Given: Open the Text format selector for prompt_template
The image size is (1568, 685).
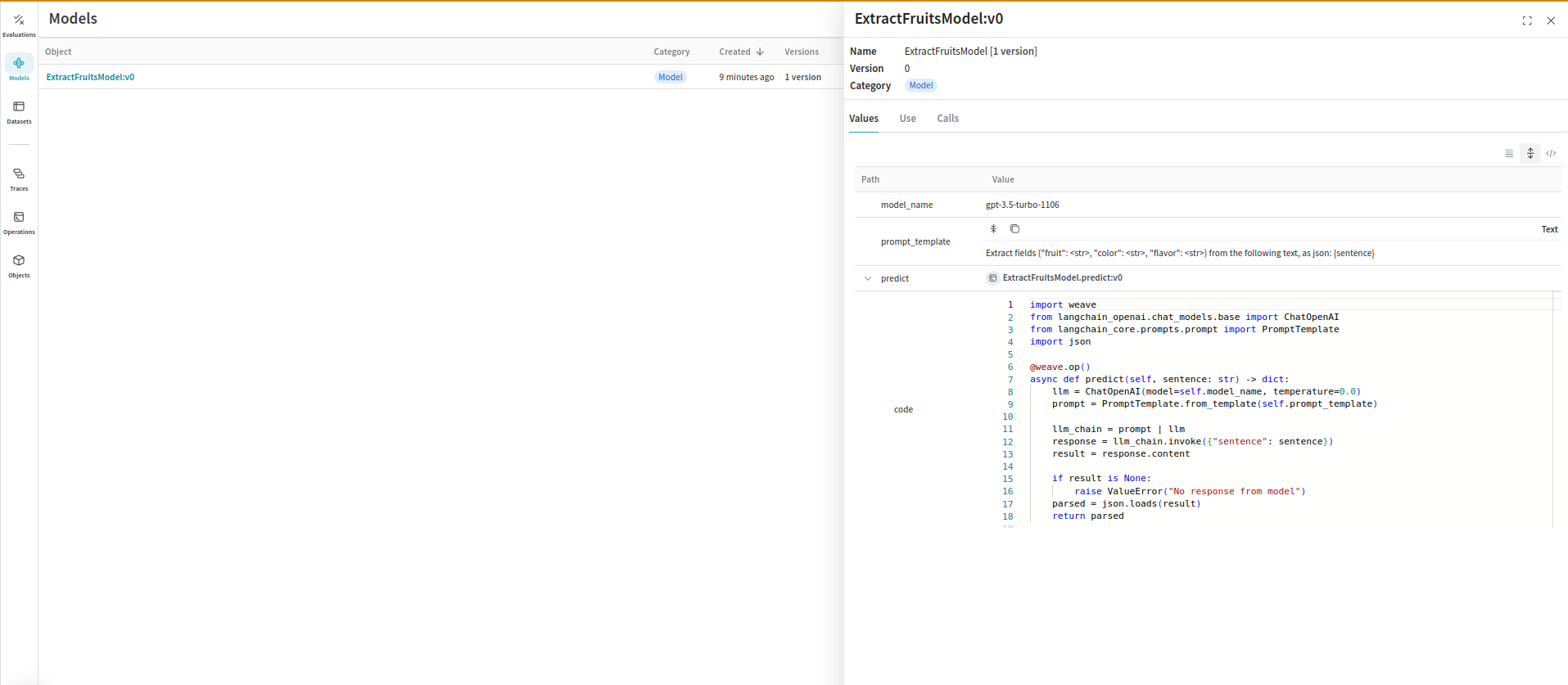Looking at the screenshot, I should coord(1549,229).
